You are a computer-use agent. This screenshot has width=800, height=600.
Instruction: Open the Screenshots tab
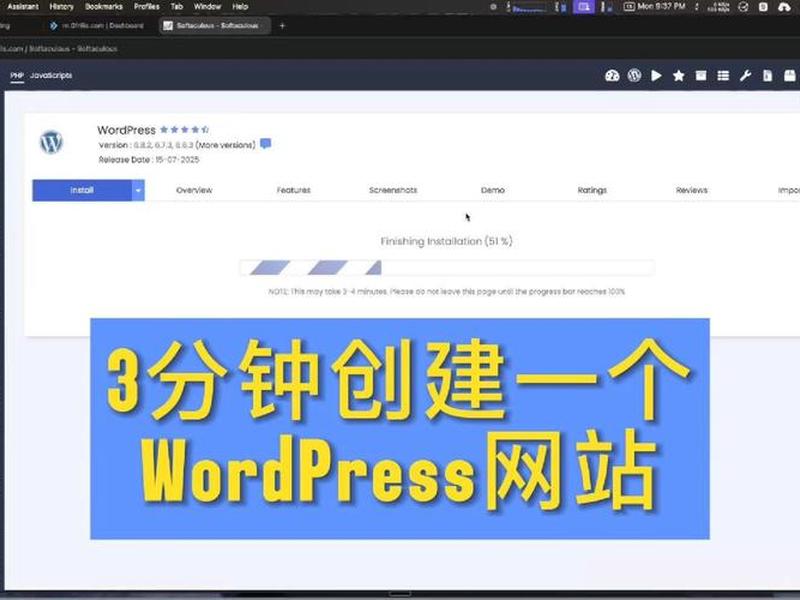(393, 190)
